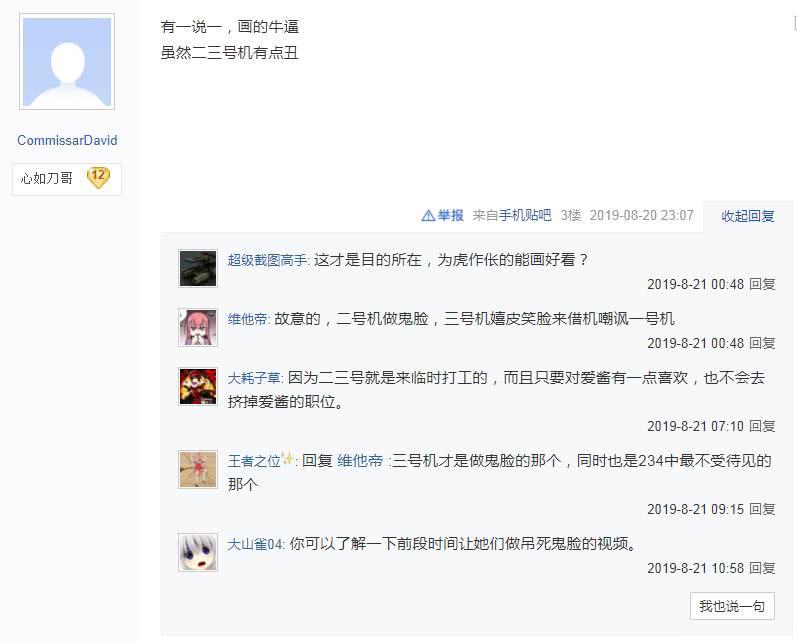Click 王者之位's avatar thumbnail
Image resolution: width=797 pixels, height=642 pixels.
coord(198,469)
